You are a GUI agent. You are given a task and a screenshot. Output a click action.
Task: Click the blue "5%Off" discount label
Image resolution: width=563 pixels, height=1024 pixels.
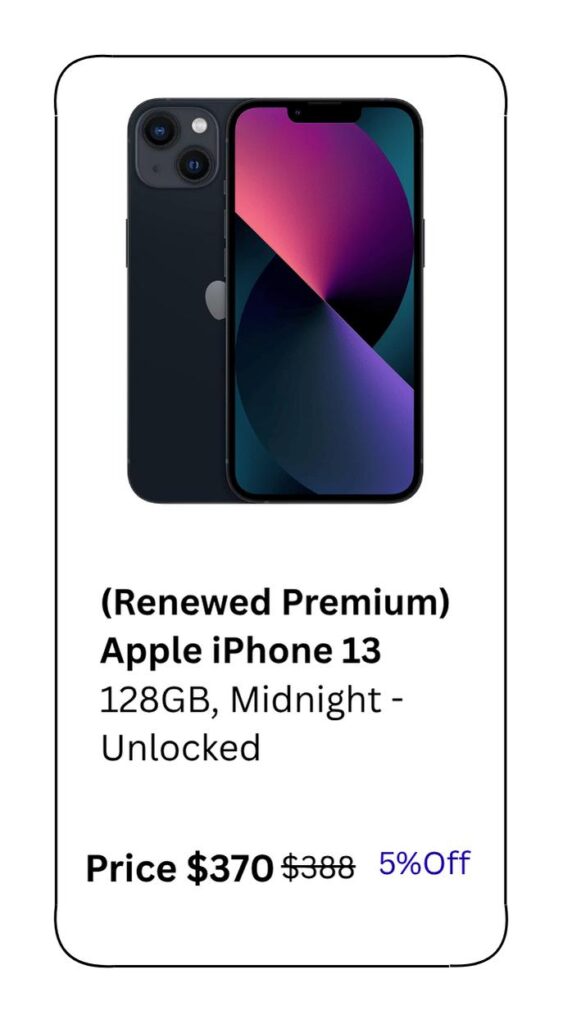click(424, 864)
